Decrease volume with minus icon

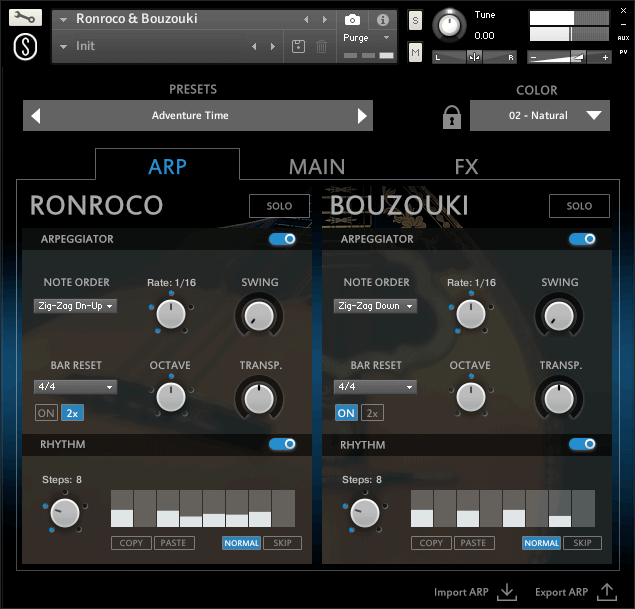pos(533,57)
